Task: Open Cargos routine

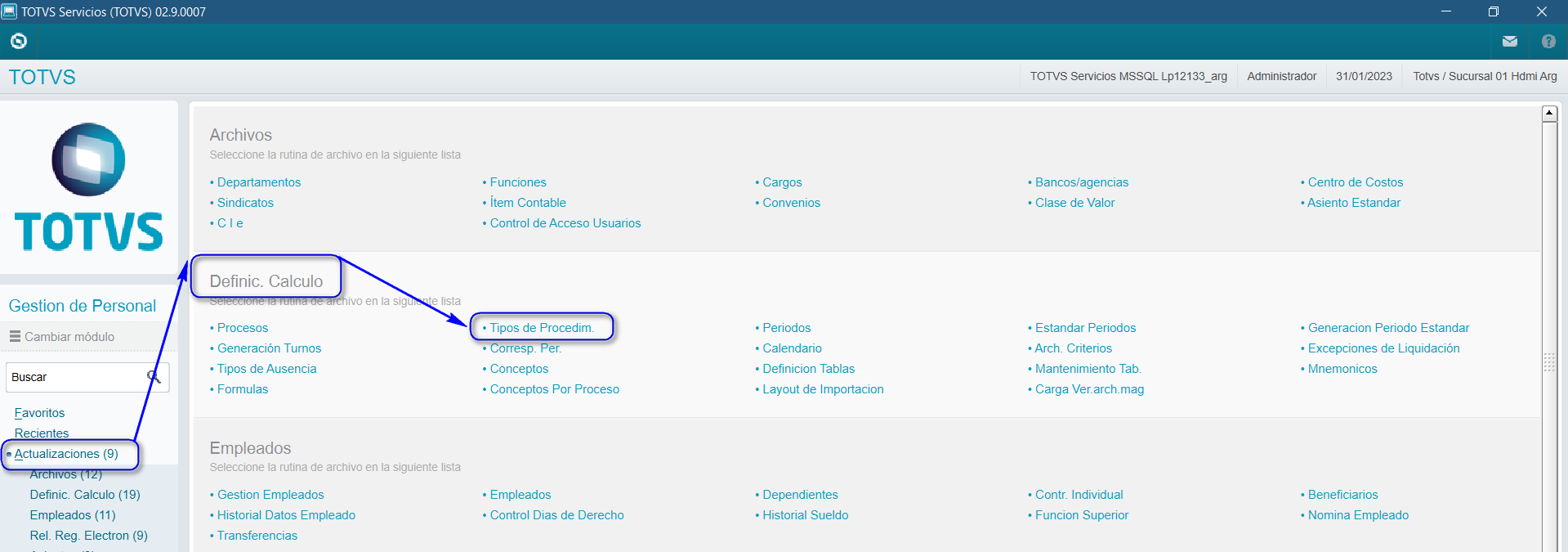Action: pos(782,182)
